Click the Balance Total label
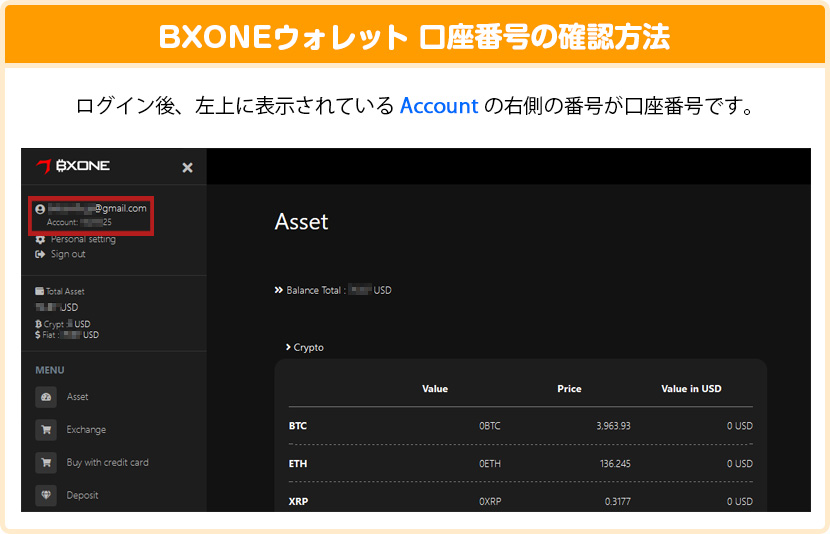 click(x=316, y=290)
